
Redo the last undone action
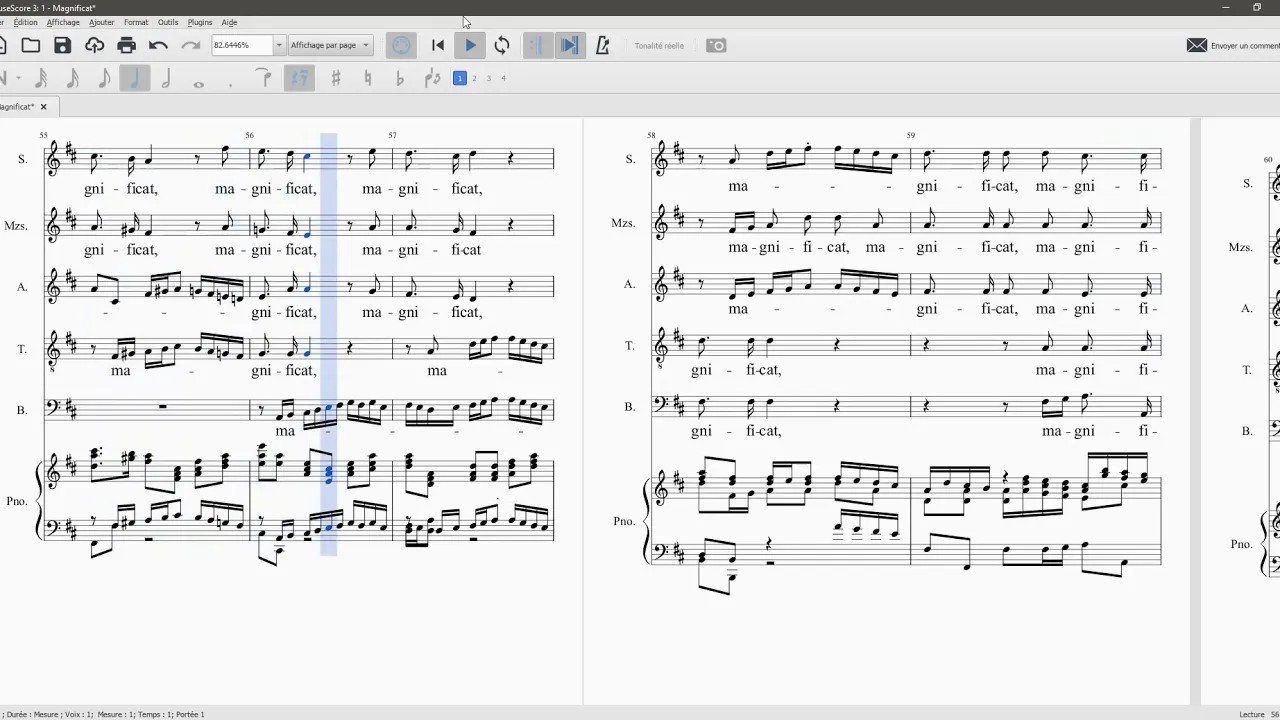(190, 45)
